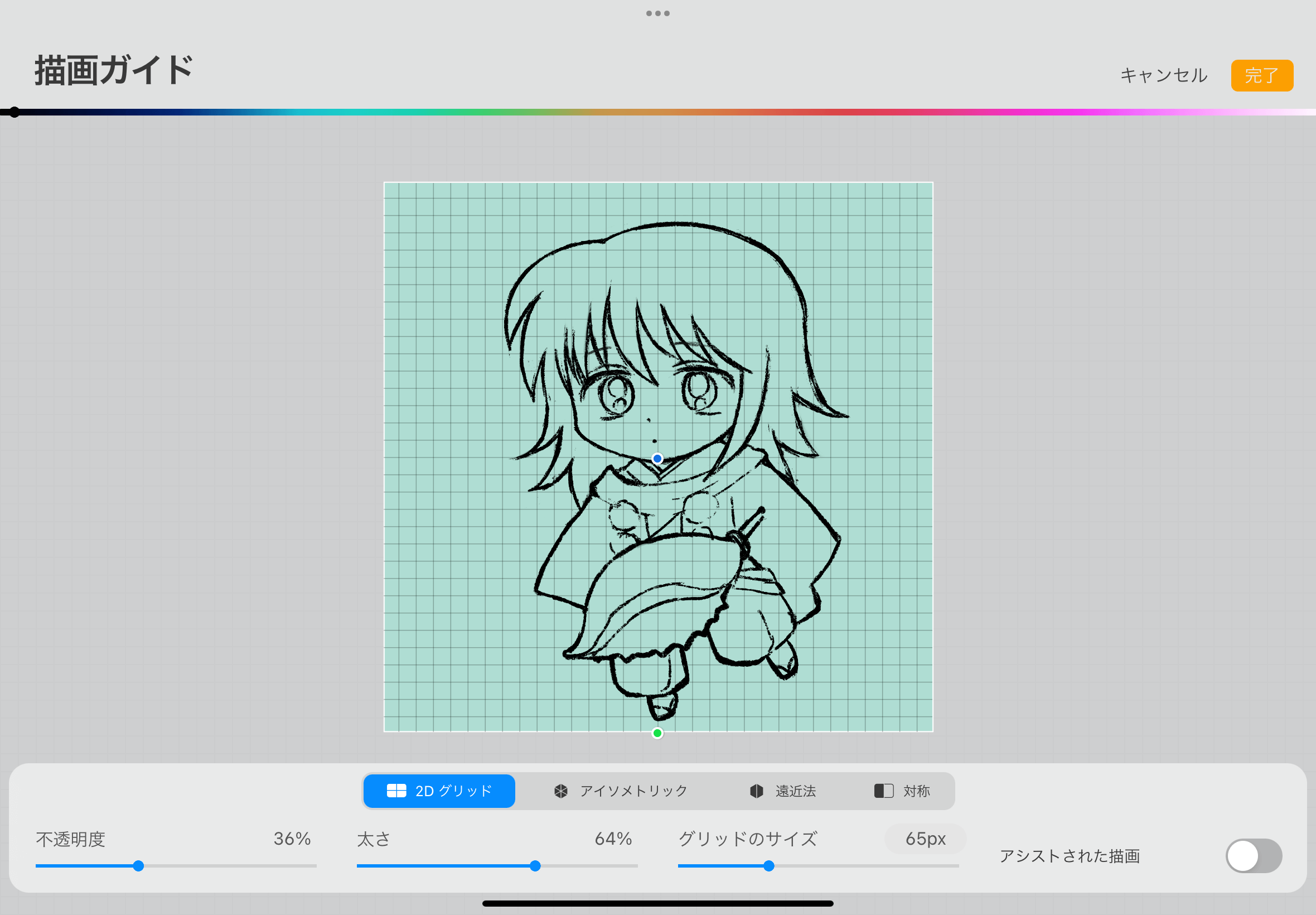Click the black hue bar handle
Image resolution: width=1316 pixels, height=915 pixels.
click(14, 112)
